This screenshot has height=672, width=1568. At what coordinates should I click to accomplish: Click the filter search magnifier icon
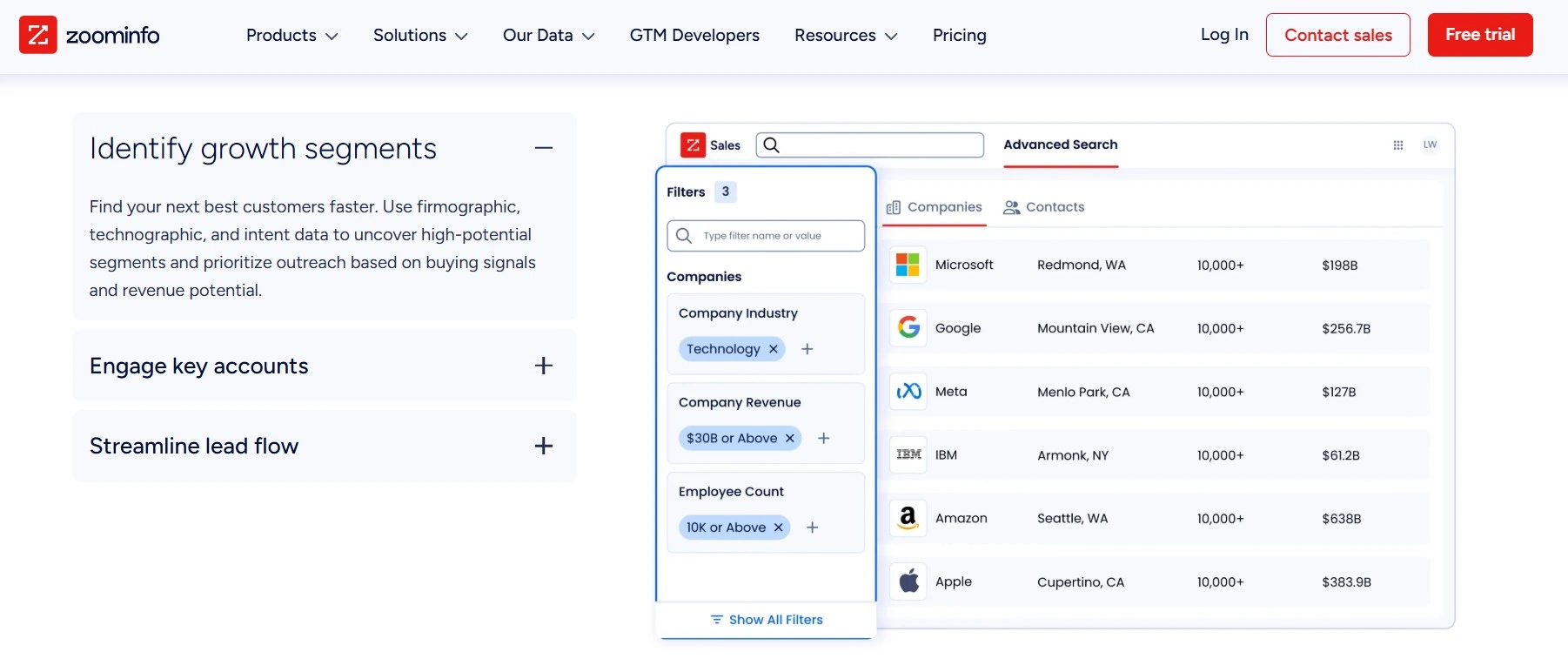[x=684, y=236]
